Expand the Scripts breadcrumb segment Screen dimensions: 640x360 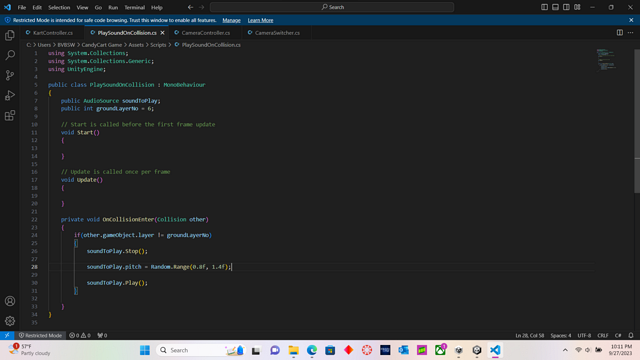[158, 45]
